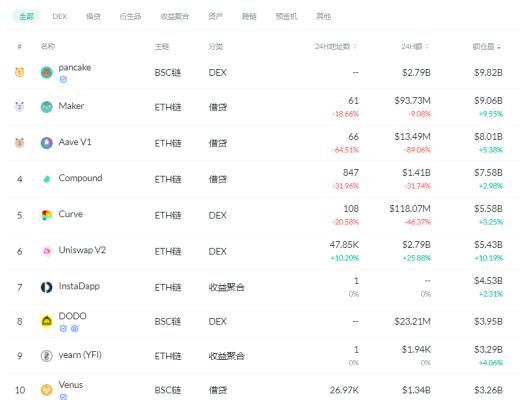Click Compound's 847 address count

coord(351,172)
